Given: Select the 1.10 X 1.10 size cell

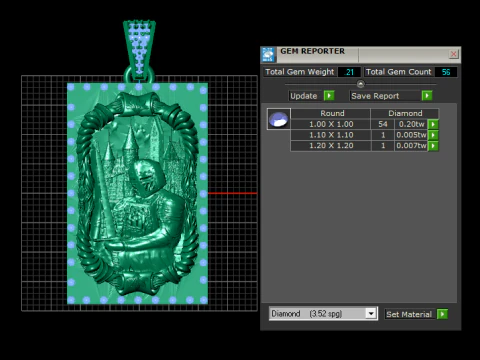Looking at the screenshot, I should [x=331, y=135].
